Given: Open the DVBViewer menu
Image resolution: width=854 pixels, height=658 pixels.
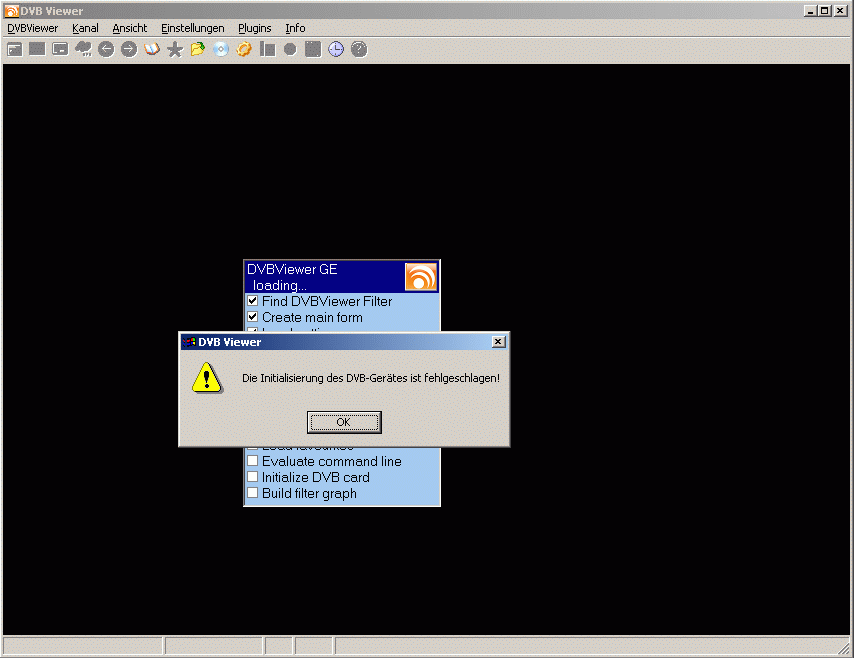Looking at the screenshot, I should [x=33, y=28].
